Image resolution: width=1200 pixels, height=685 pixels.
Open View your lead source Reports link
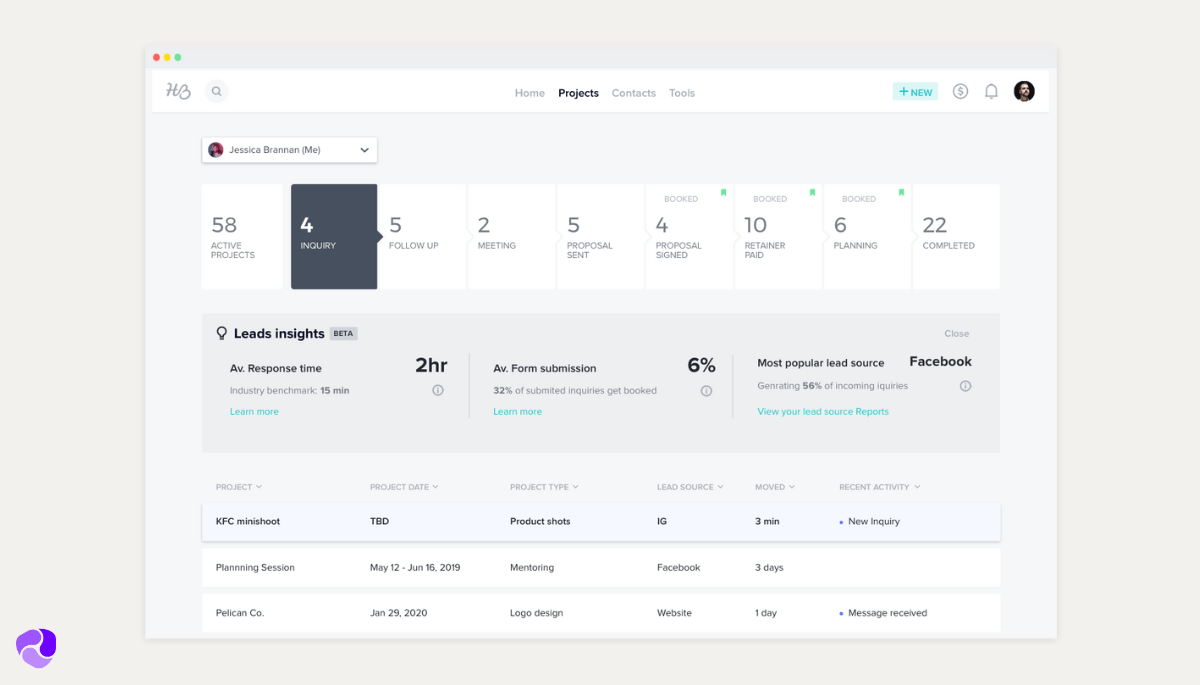[x=822, y=412]
